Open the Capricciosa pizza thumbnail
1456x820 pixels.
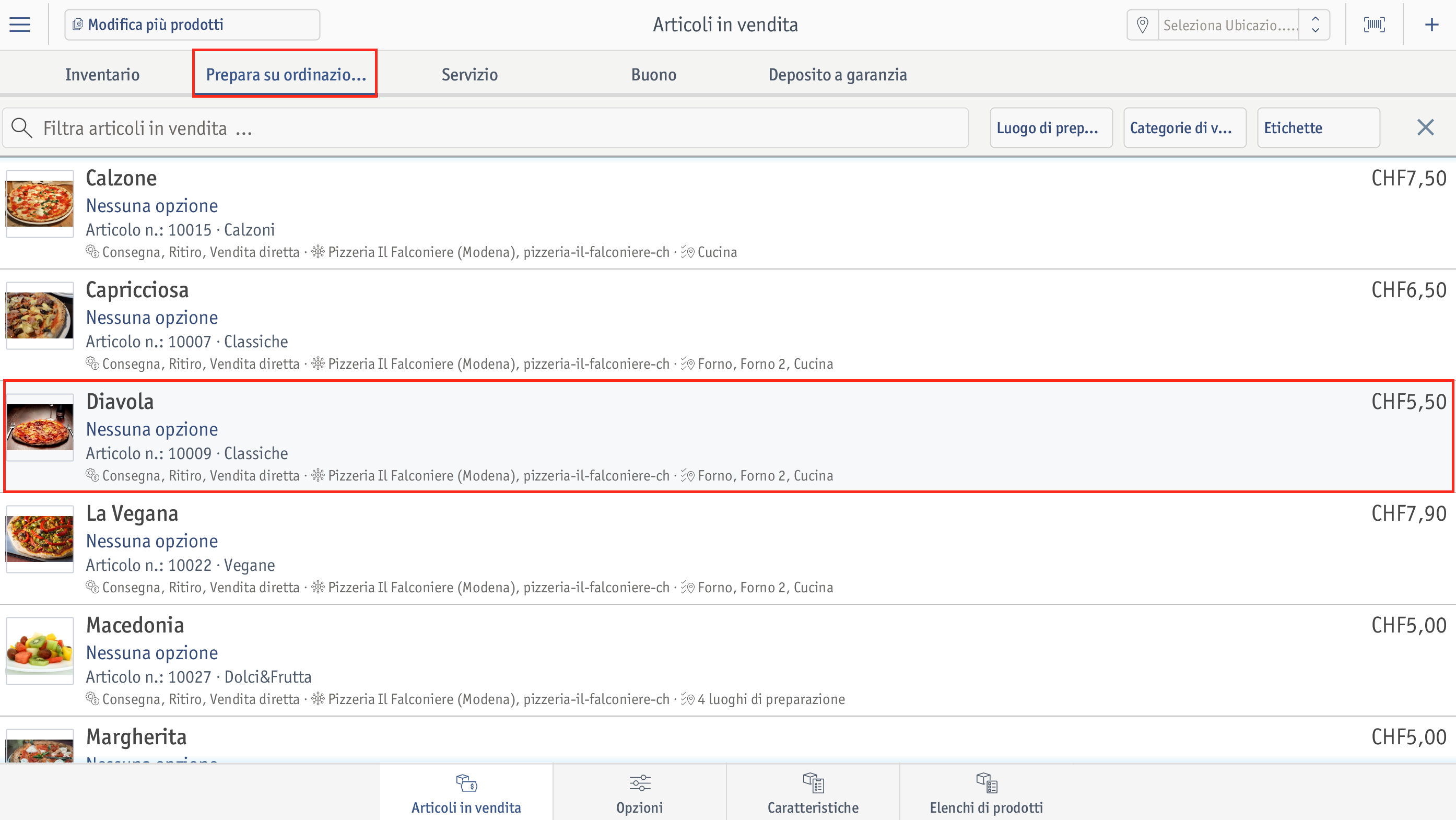coord(40,315)
